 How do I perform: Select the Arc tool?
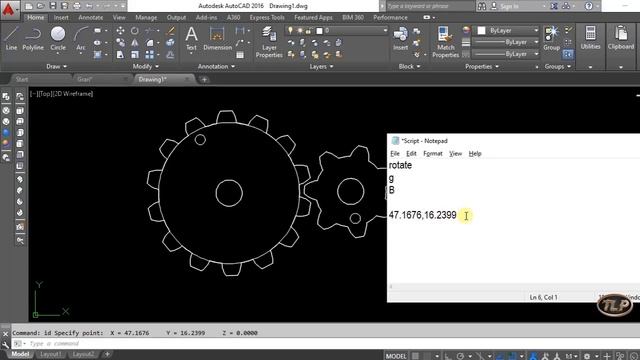tap(81, 39)
